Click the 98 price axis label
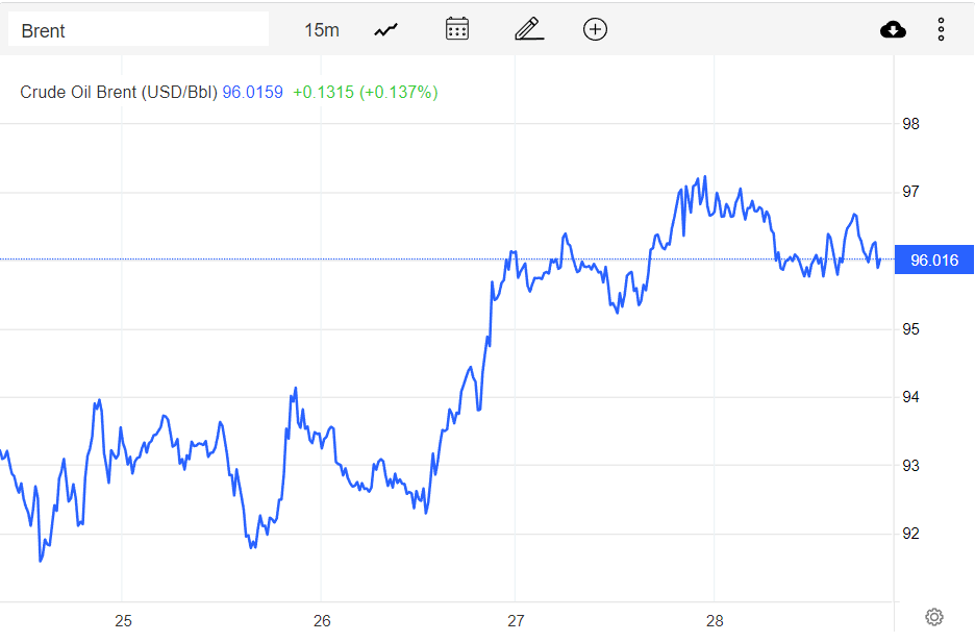This screenshot has width=977, height=643. click(910, 124)
